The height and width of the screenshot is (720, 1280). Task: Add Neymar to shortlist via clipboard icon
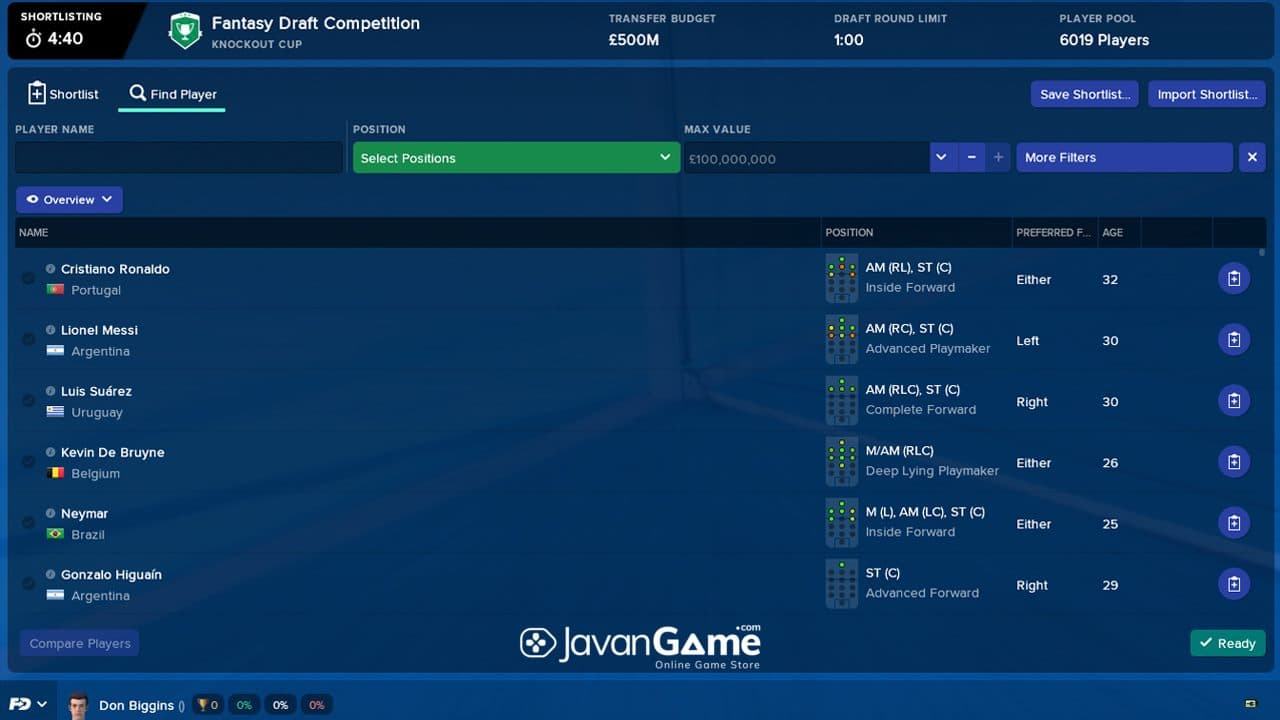coord(1234,523)
